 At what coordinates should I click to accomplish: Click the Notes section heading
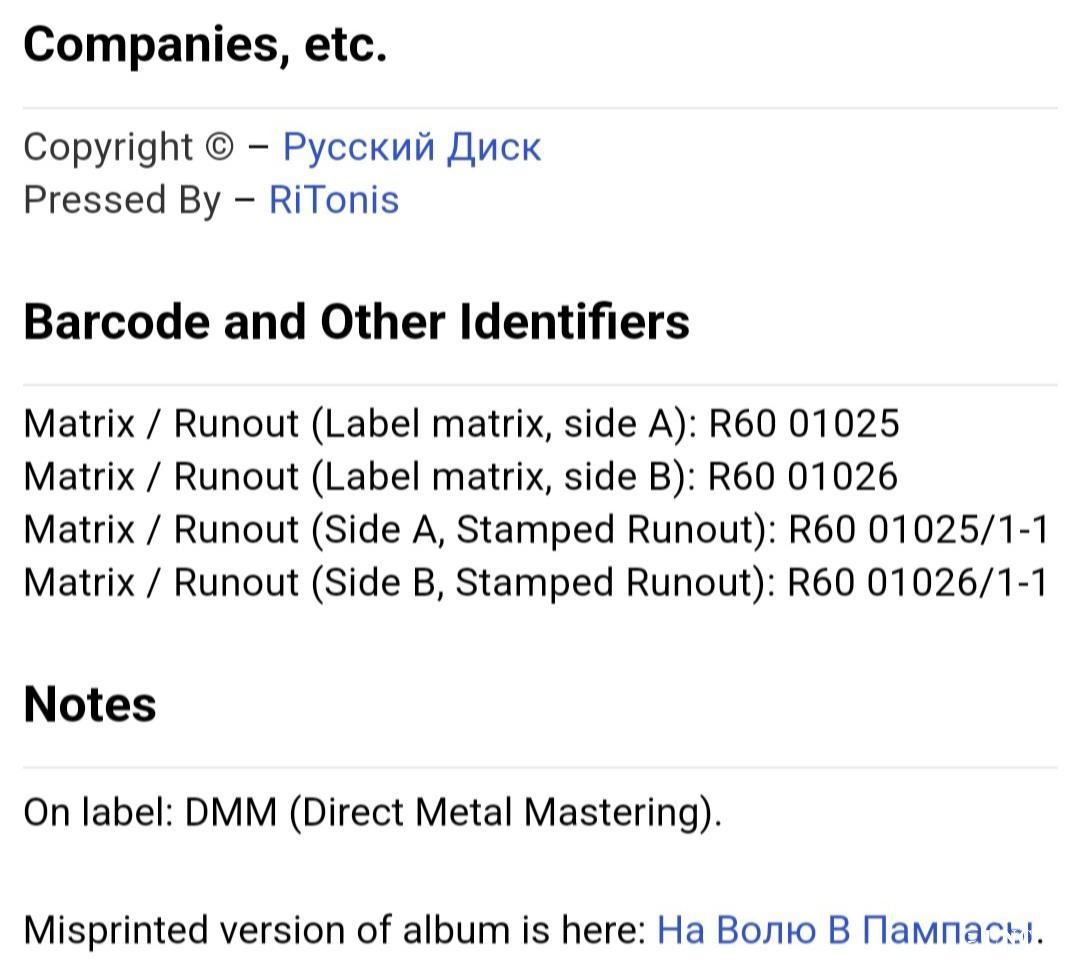click(90, 704)
